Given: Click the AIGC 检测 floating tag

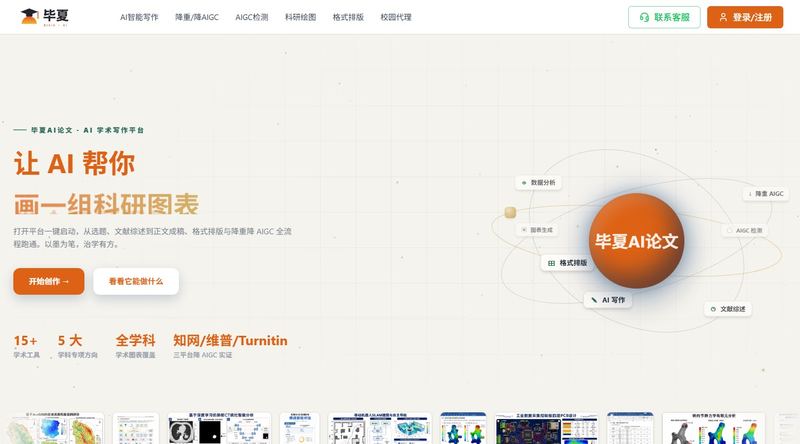Looking at the screenshot, I should 745,231.
